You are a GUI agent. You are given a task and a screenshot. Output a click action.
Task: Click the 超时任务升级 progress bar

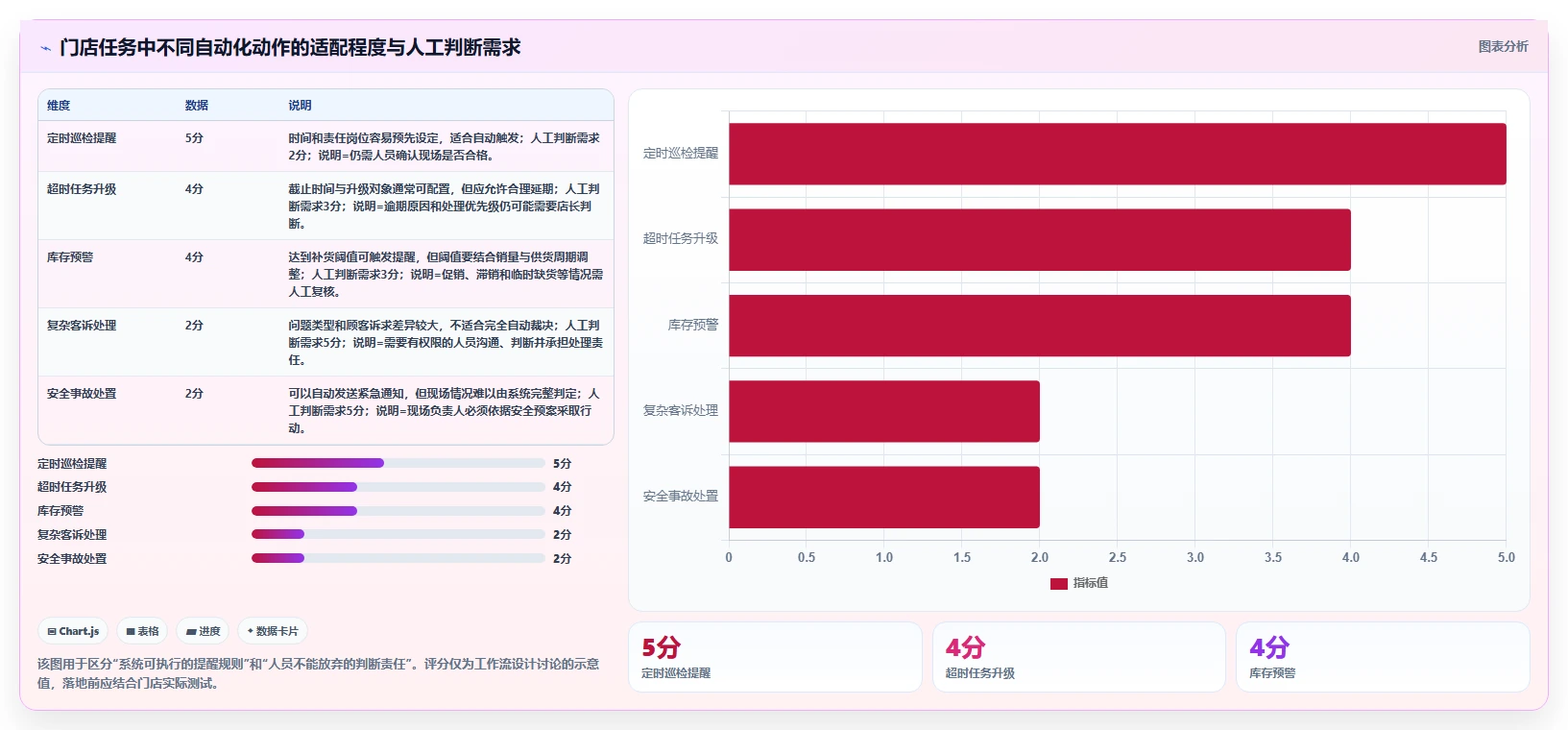coord(398,487)
